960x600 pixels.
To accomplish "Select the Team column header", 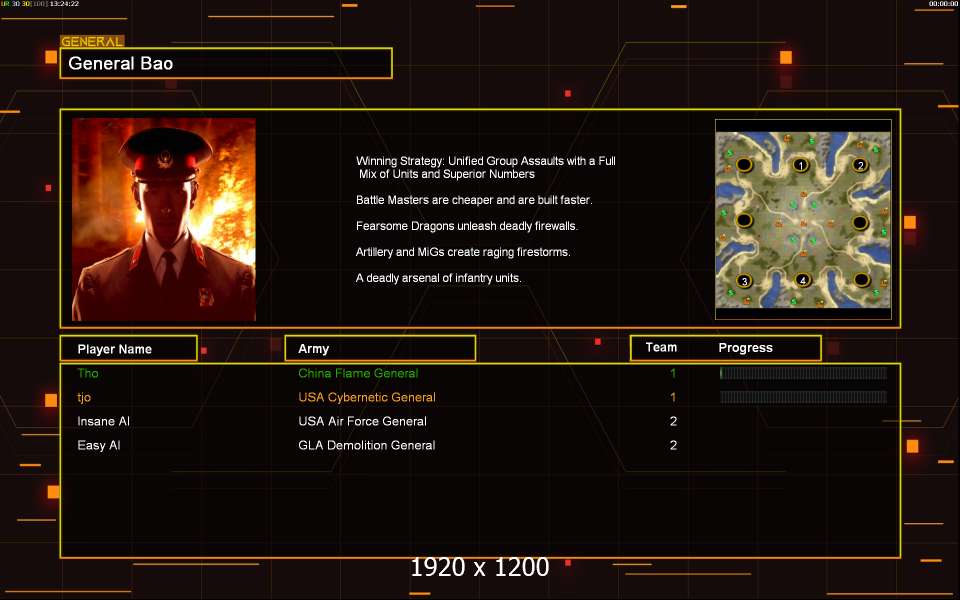I will click(x=661, y=347).
